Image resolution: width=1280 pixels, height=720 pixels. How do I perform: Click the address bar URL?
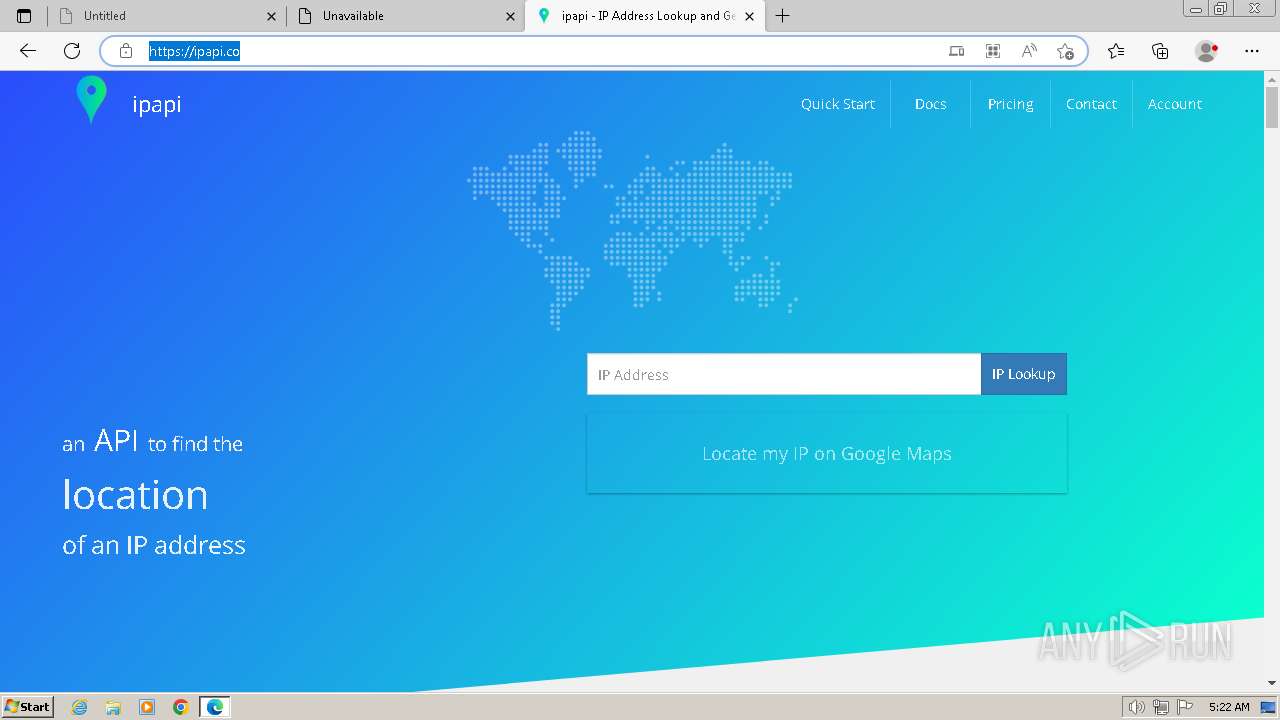tap(195, 51)
